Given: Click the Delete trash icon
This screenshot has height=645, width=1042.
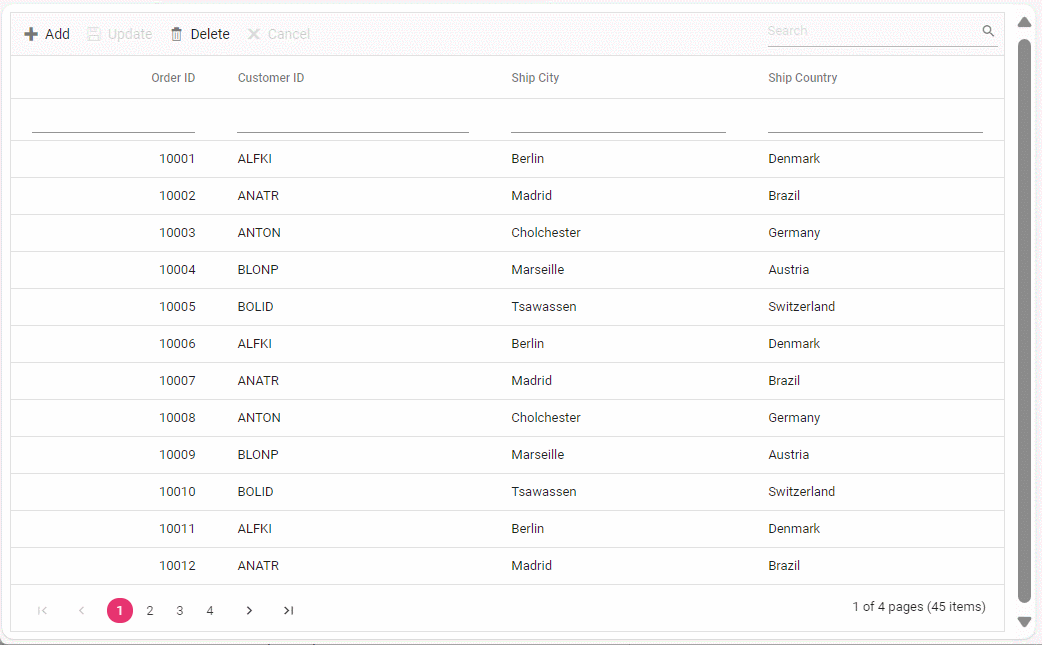Looking at the screenshot, I should (x=177, y=34).
